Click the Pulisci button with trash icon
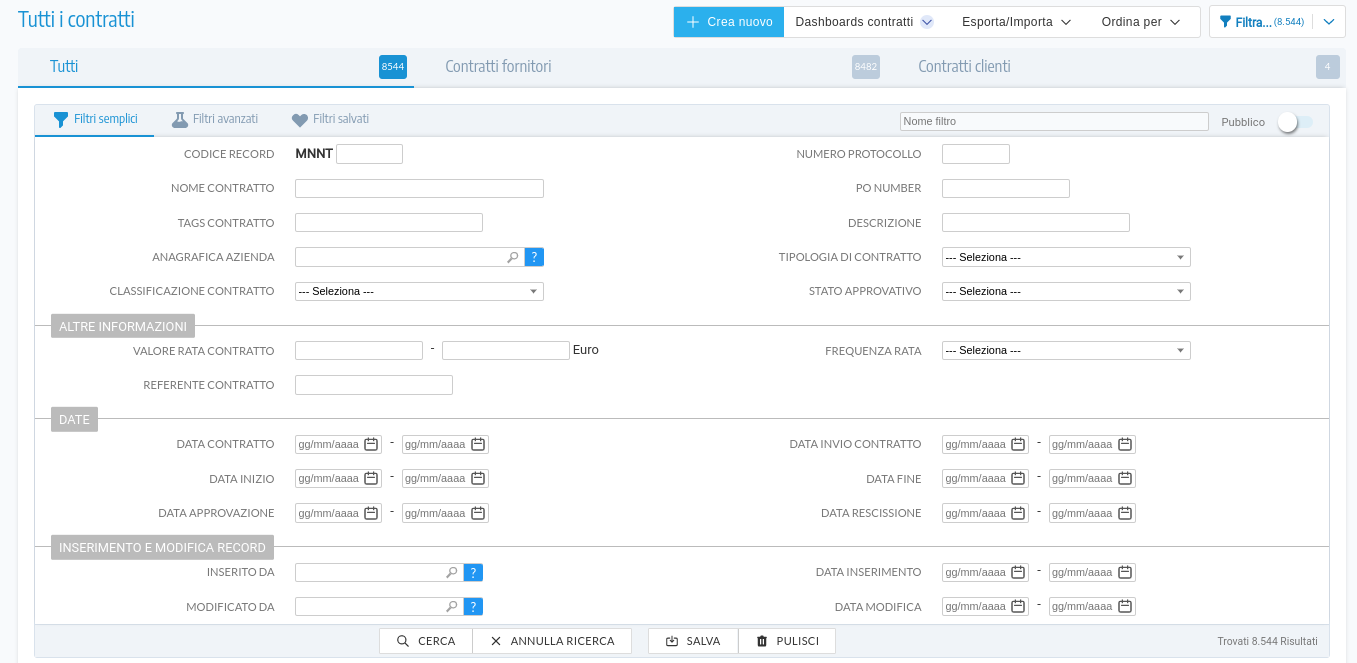Viewport: 1357px width, 663px height. 787,641
